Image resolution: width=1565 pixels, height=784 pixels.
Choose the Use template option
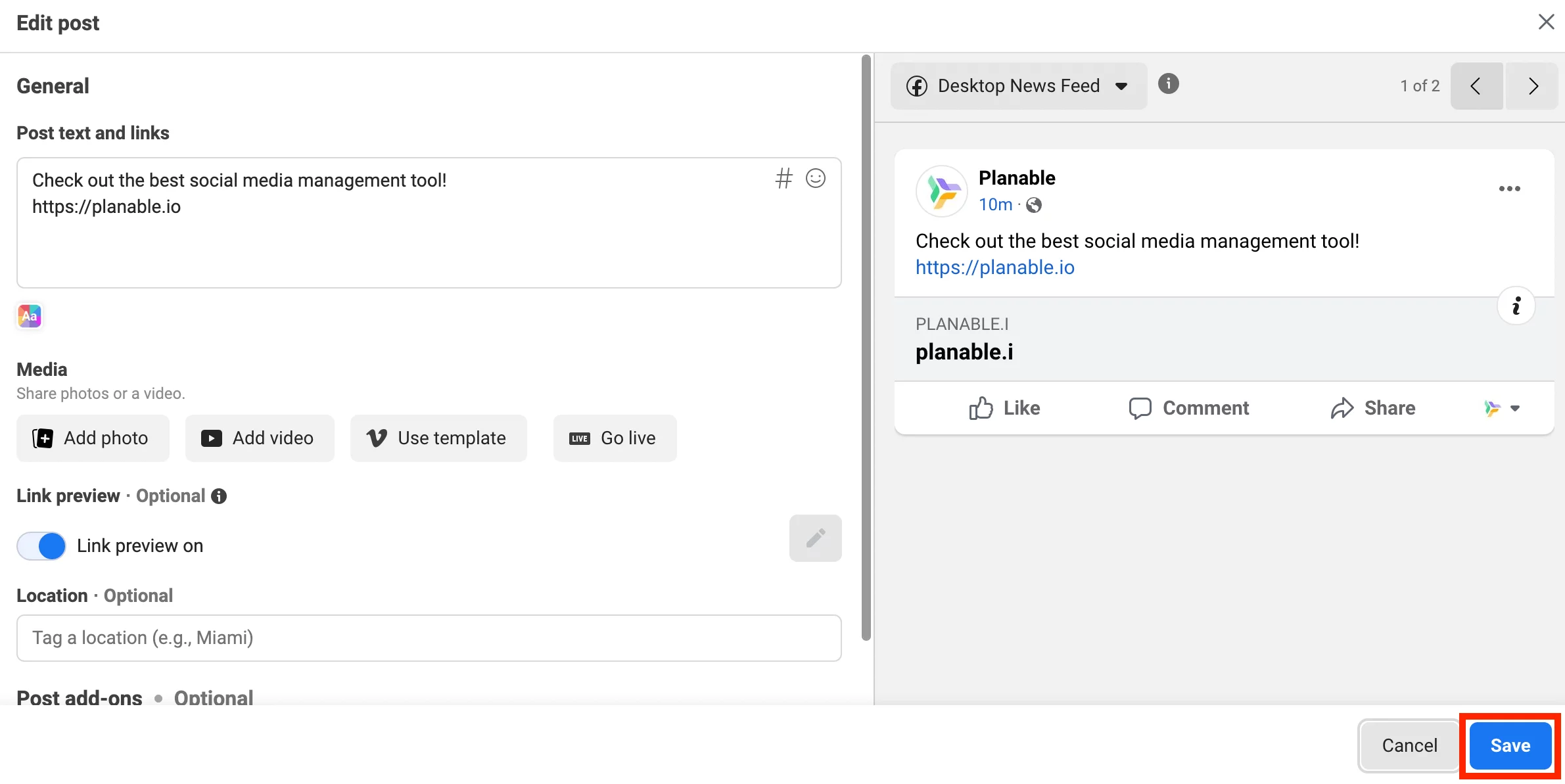pyautogui.click(x=438, y=438)
